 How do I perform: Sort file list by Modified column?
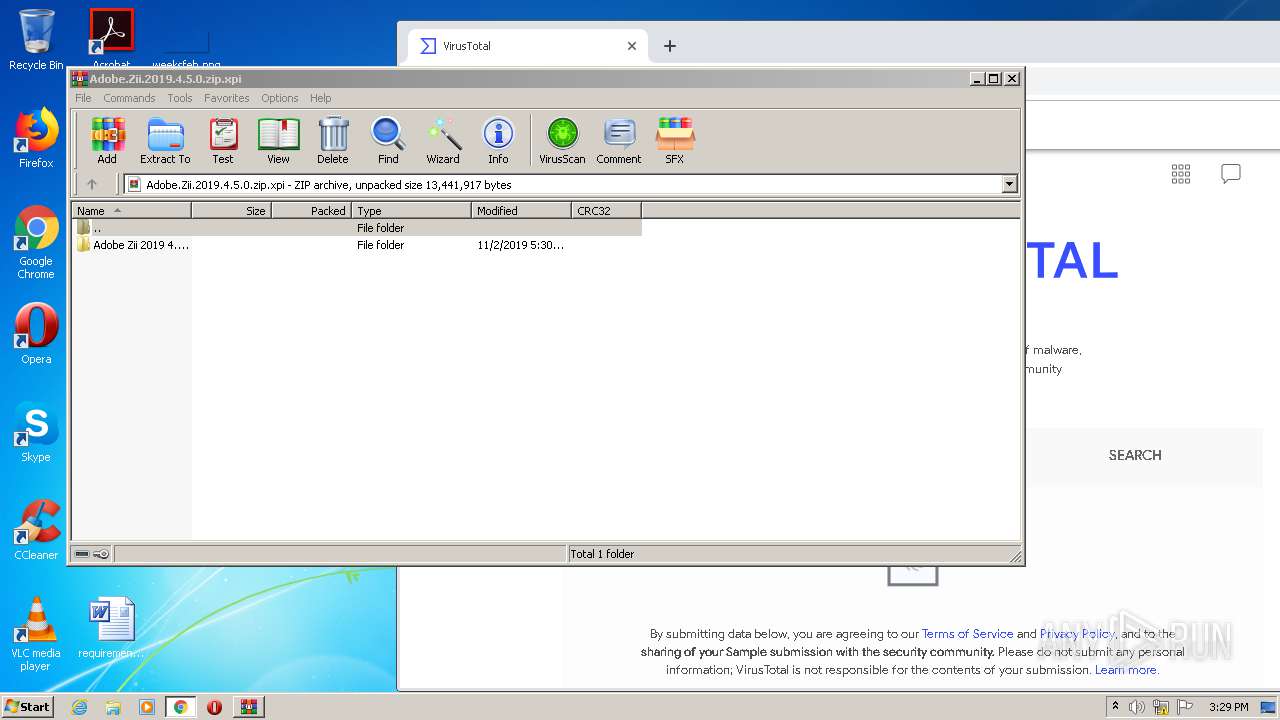[521, 211]
